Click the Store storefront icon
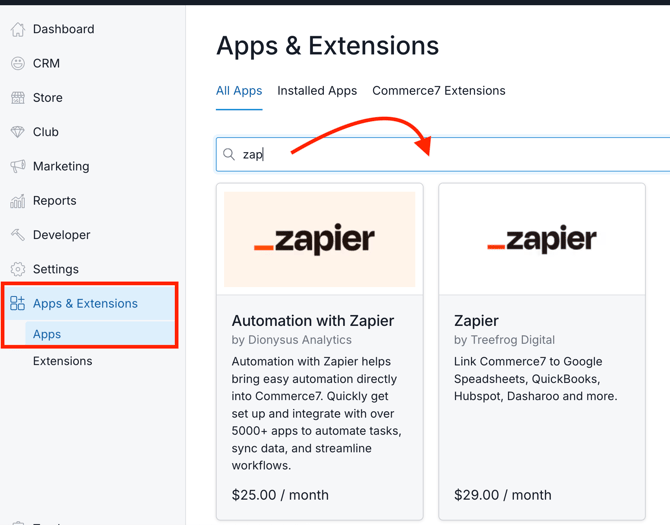The image size is (670, 525). pos(18,98)
